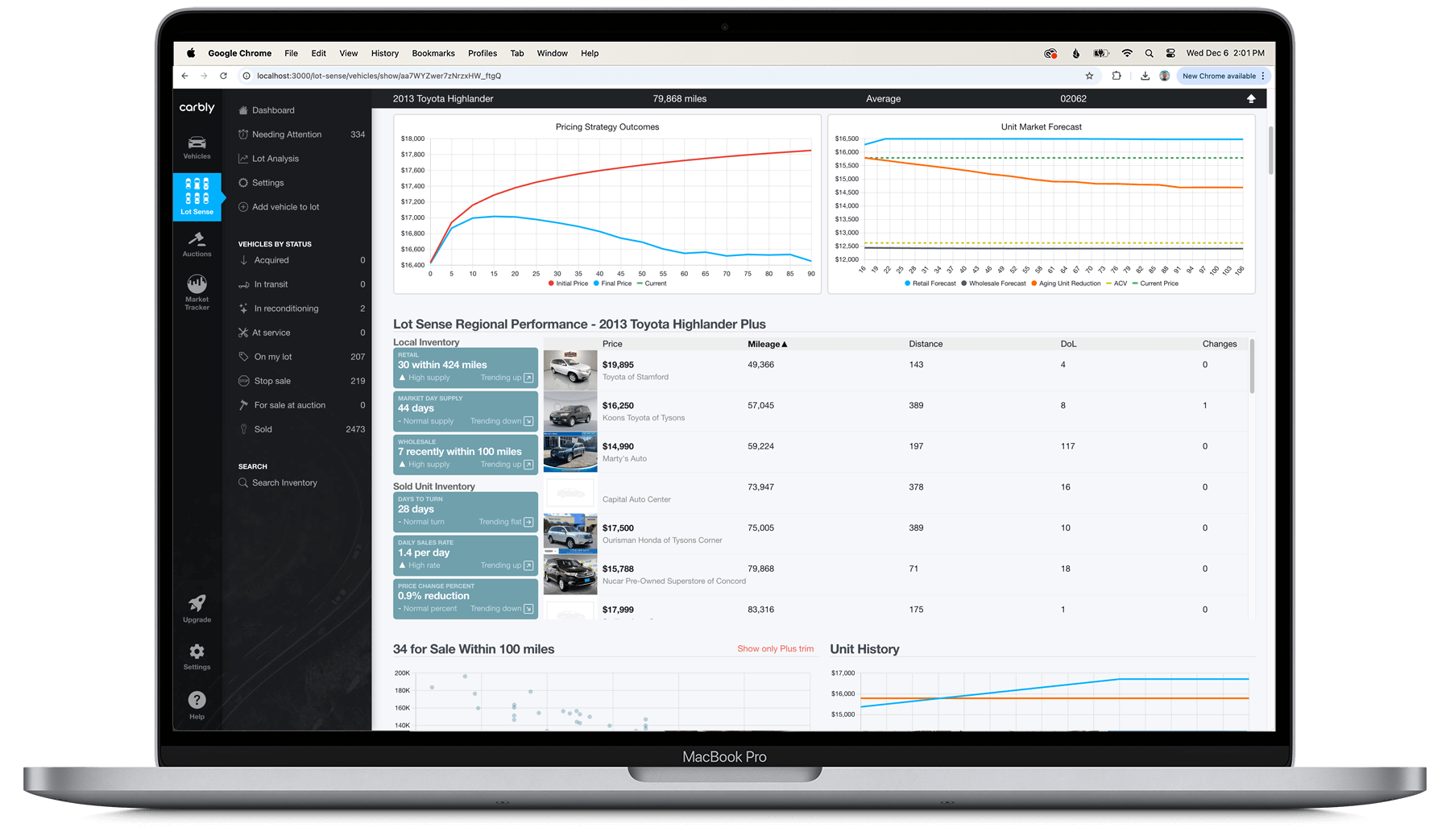
Task: Click Show only Plus trim link
Action: 775,648
